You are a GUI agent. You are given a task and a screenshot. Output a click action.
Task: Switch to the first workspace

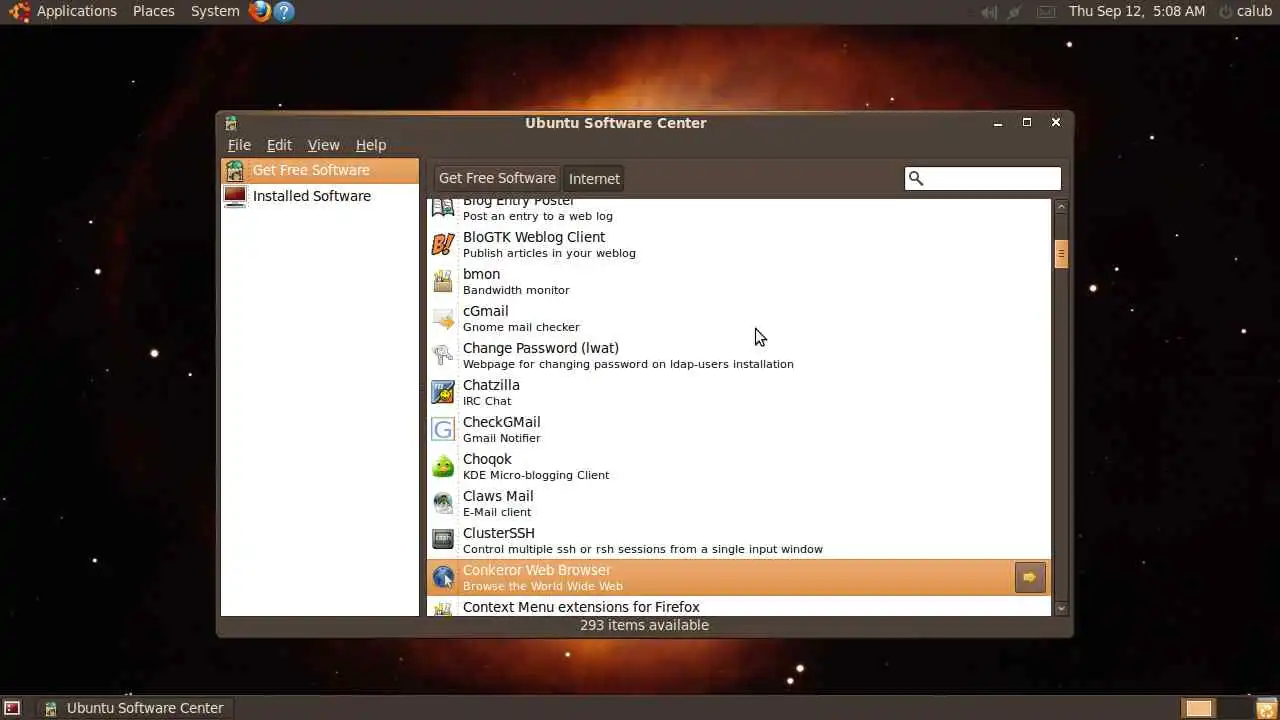point(1199,708)
